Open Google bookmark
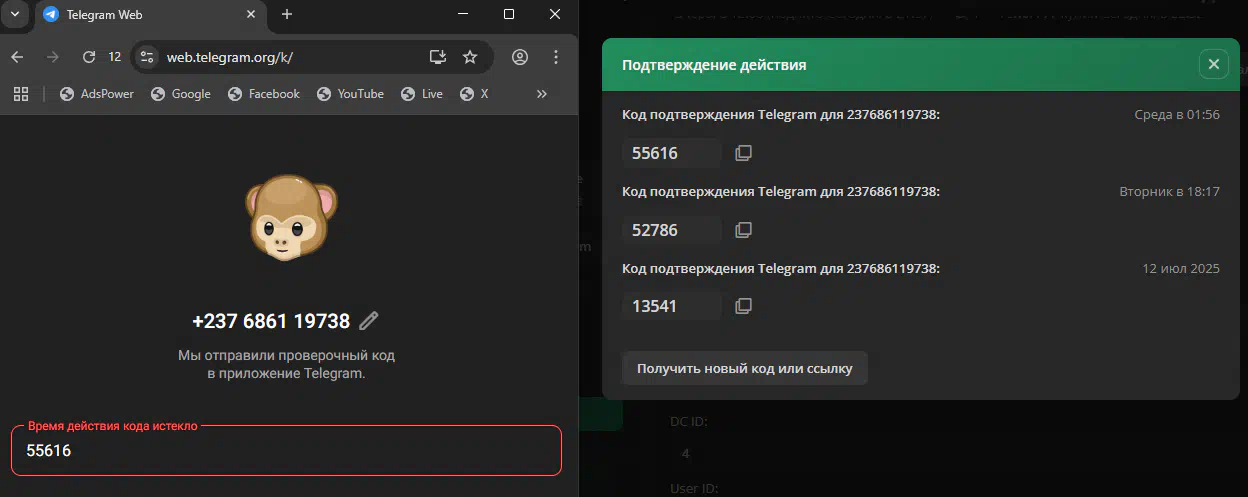The height and width of the screenshot is (497, 1248). pyautogui.click(x=181, y=94)
